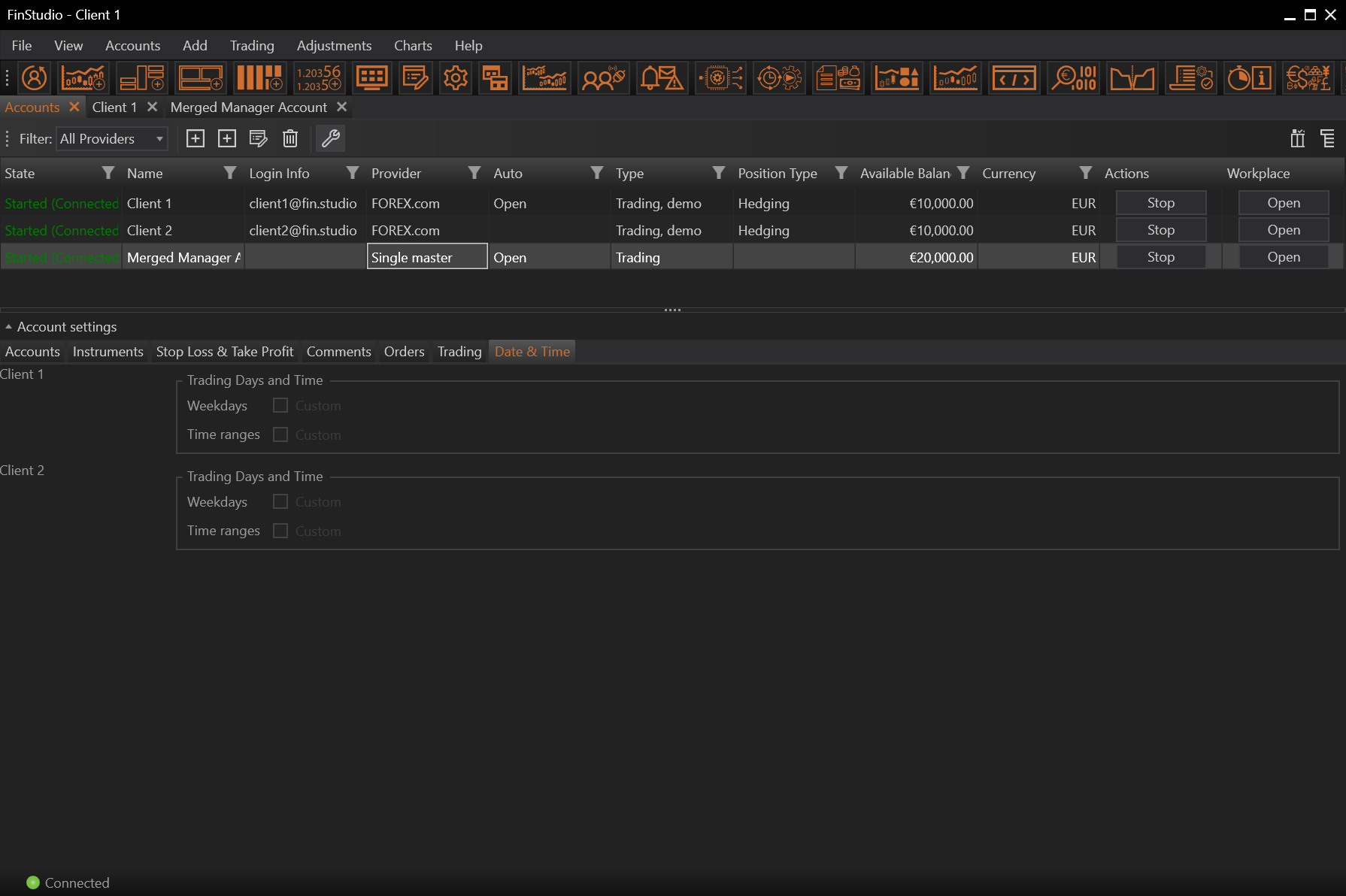
Task: Open workplace for Merged Manager Account
Action: [1283, 257]
